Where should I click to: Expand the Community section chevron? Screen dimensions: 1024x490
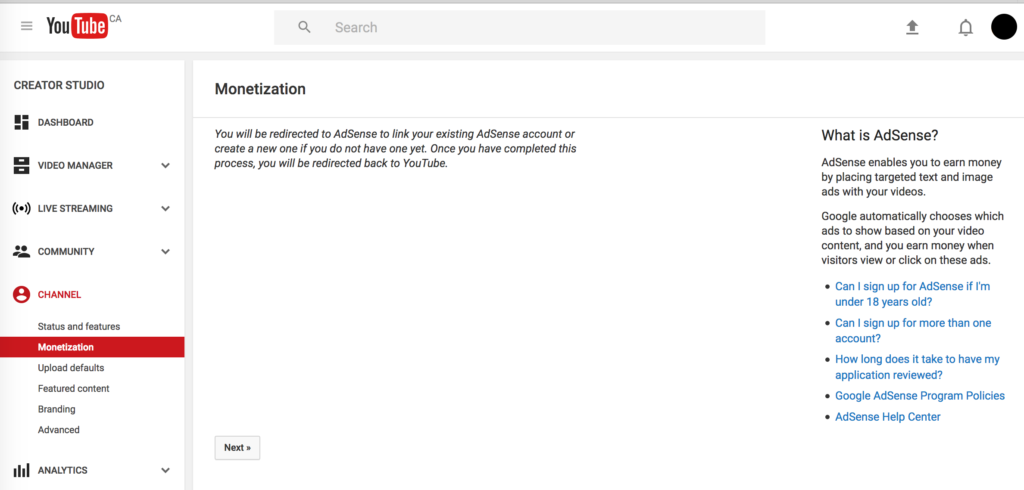(x=165, y=252)
